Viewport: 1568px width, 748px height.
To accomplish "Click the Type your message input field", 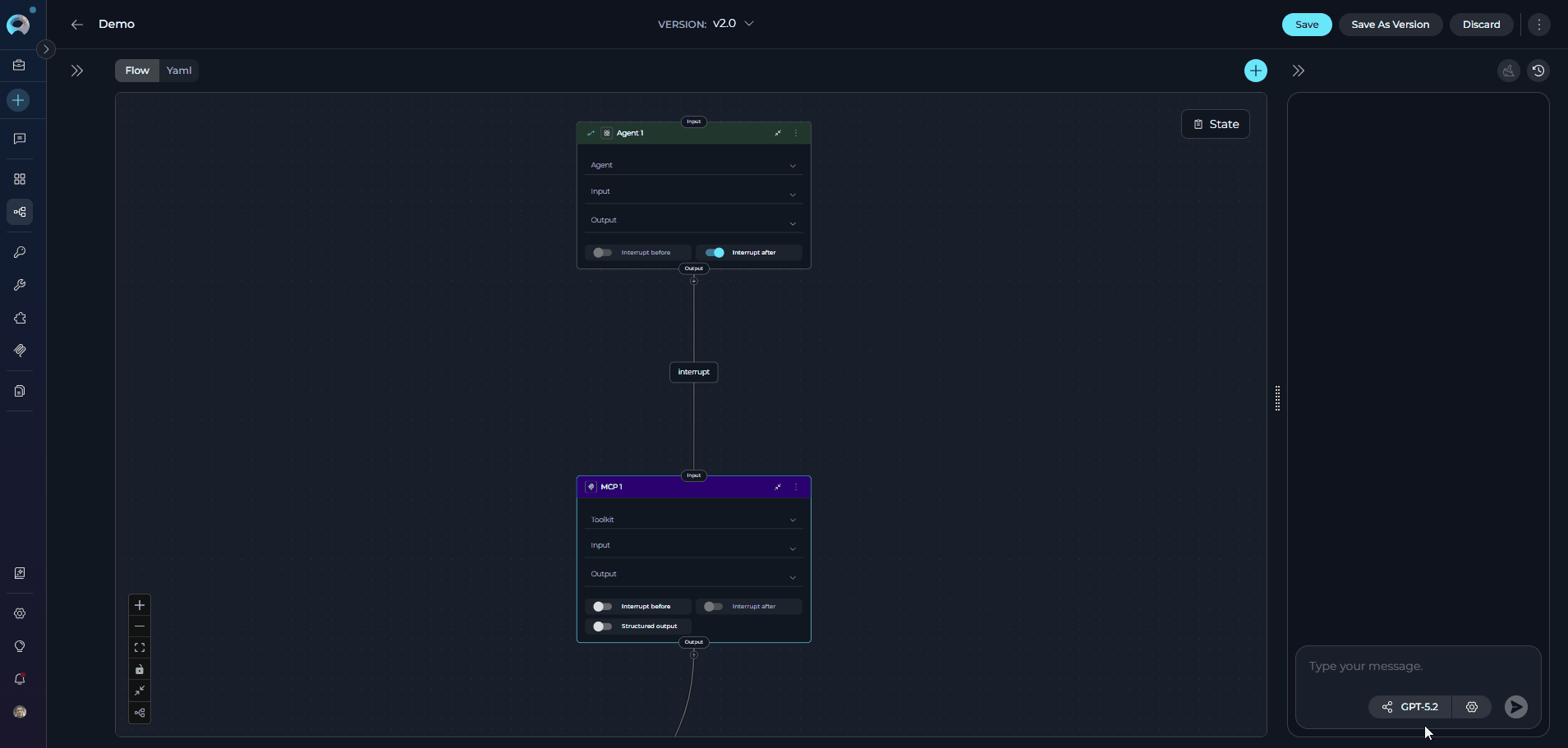I will 1396,666.
